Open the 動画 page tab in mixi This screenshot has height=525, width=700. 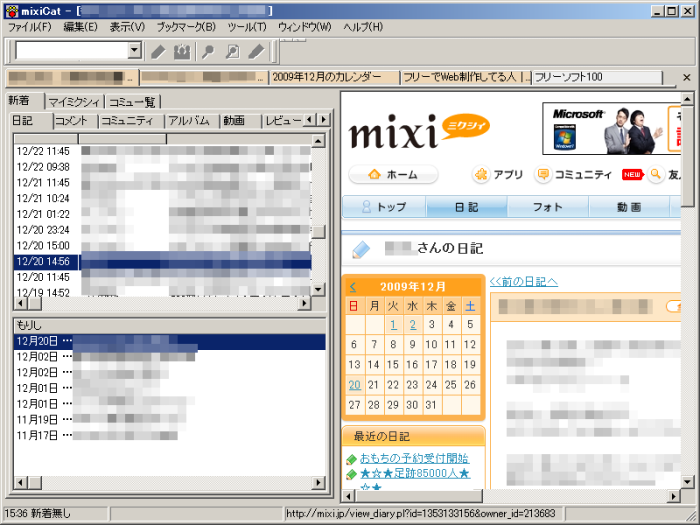[629, 207]
